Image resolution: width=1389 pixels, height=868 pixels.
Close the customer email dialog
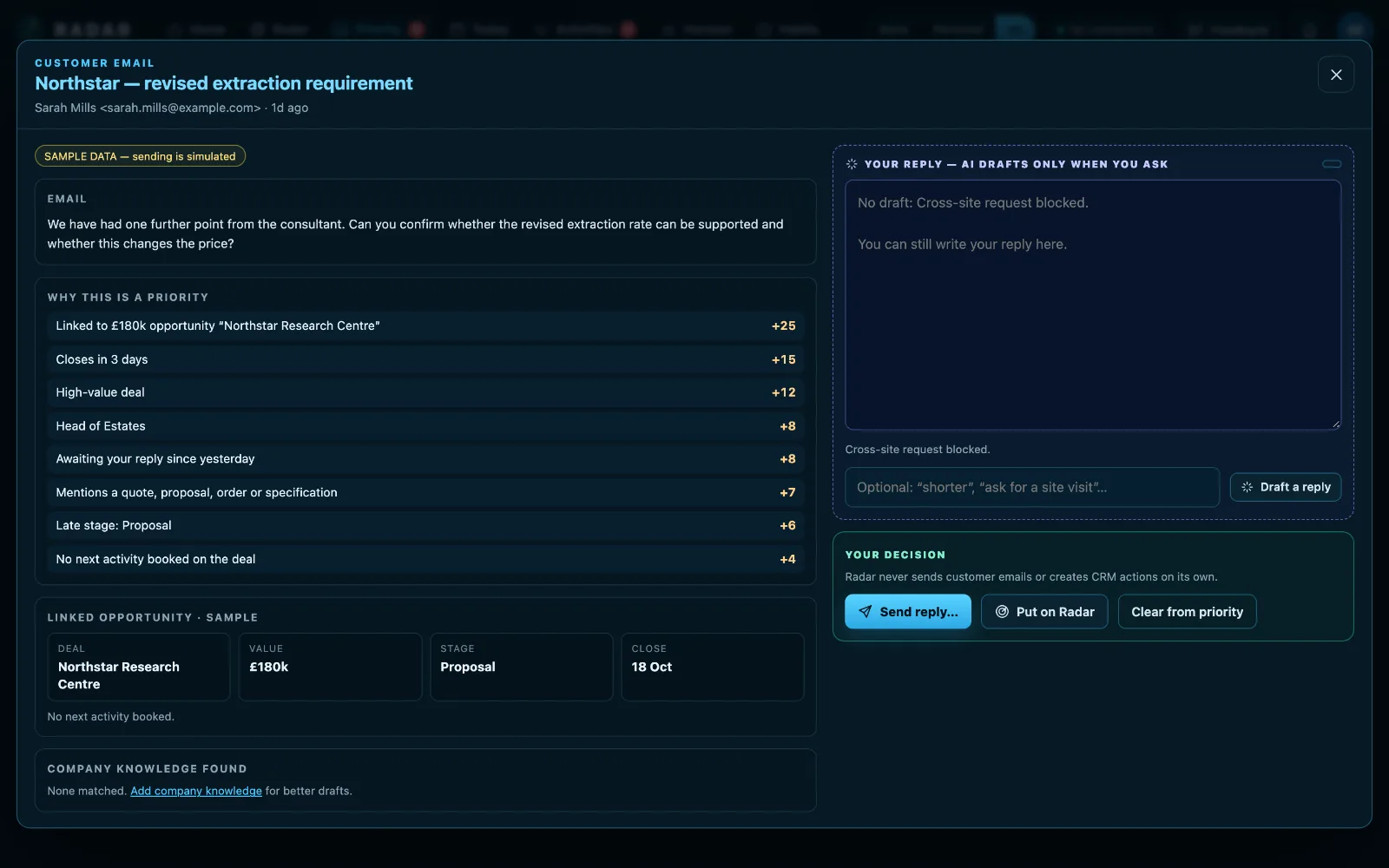pos(1336,75)
